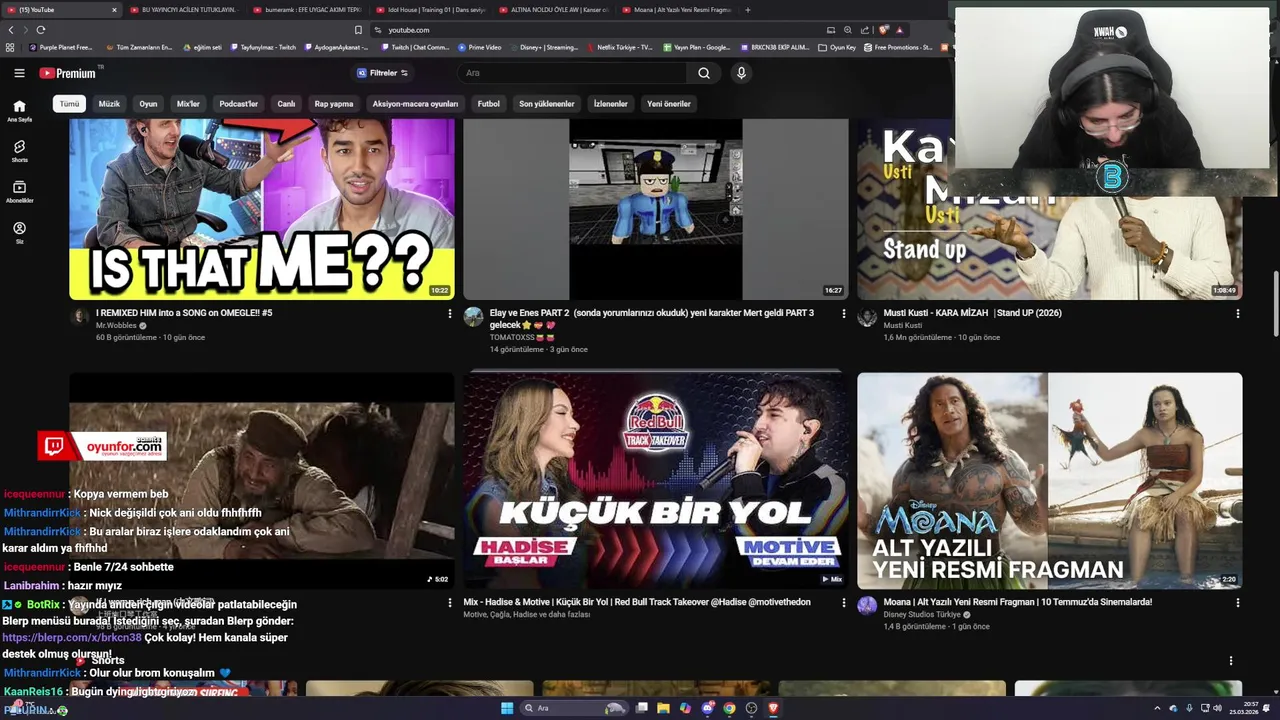
Task: Select the Müzik filter chip
Action: (109, 104)
